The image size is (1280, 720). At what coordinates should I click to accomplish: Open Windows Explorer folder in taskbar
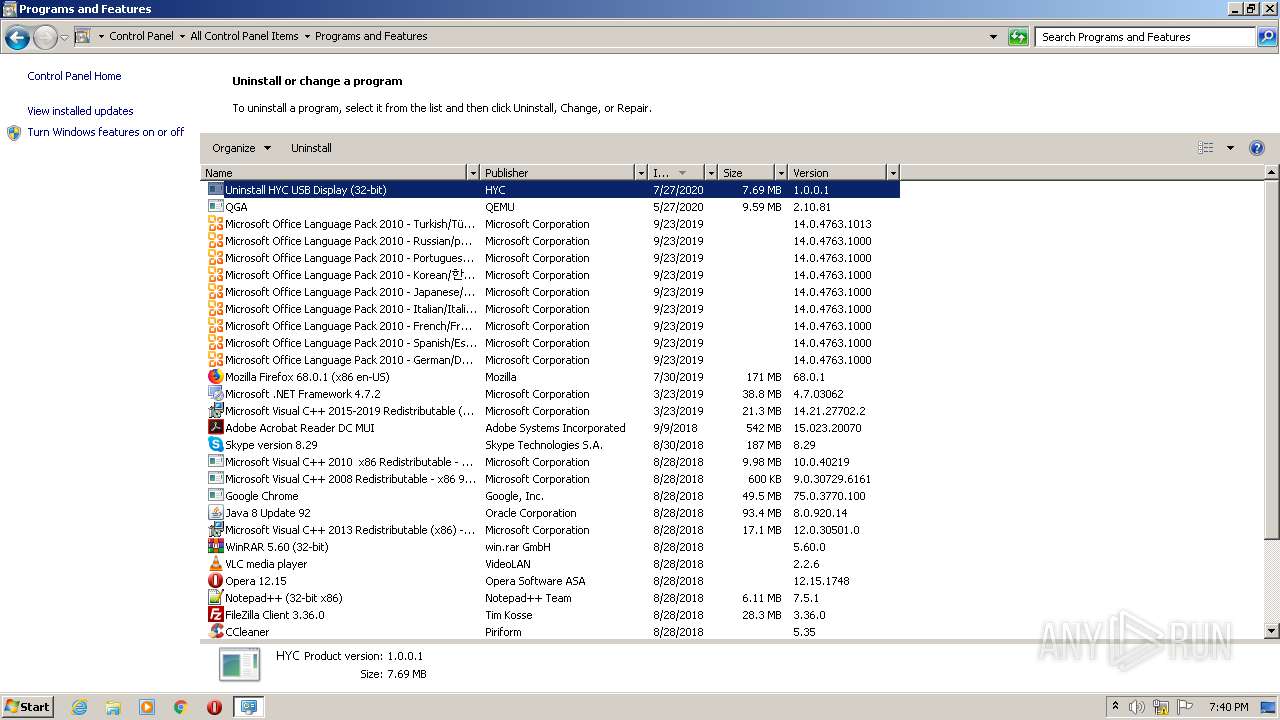pyautogui.click(x=113, y=707)
